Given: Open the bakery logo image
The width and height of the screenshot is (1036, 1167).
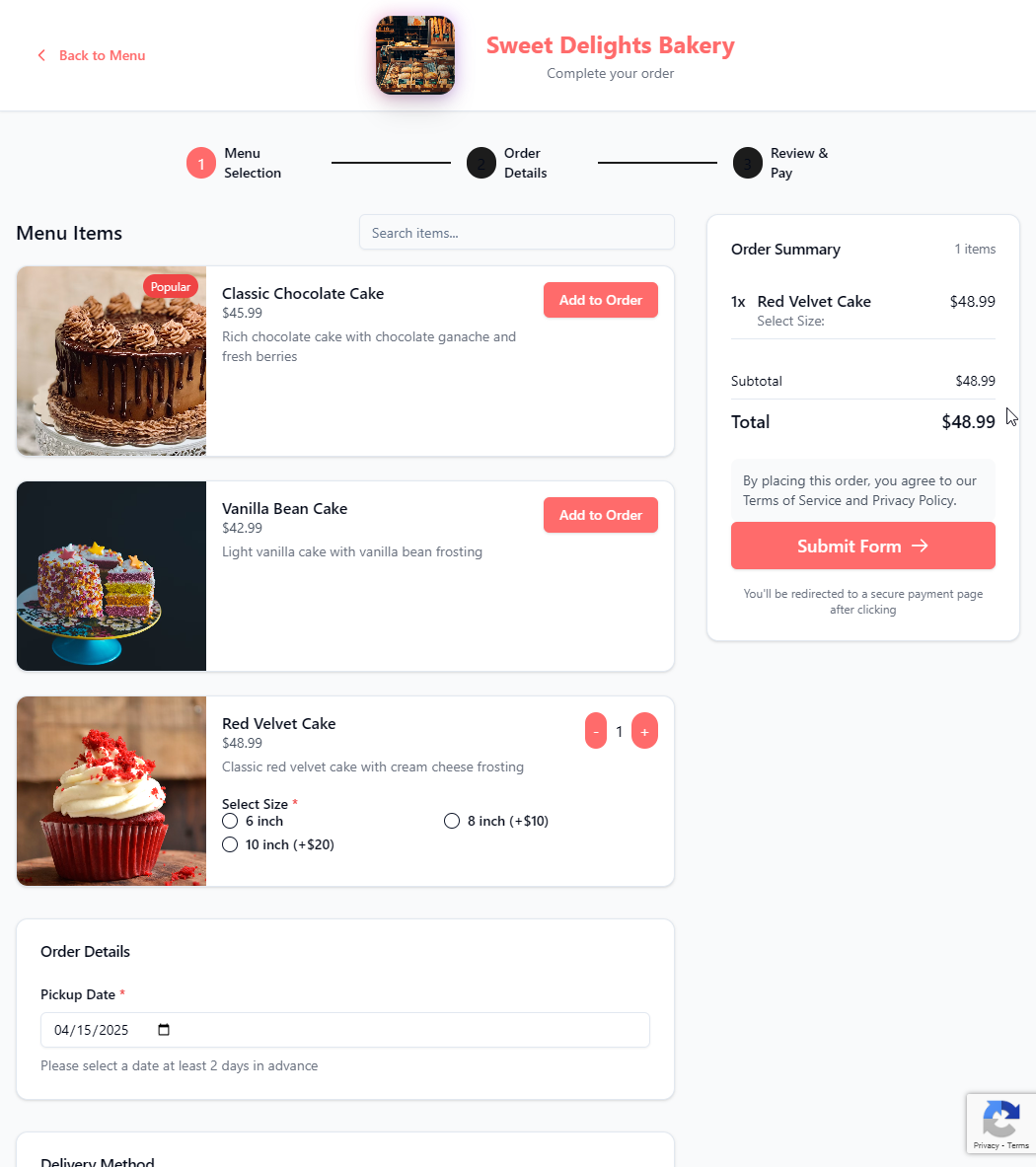Looking at the screenshot, I should (415, 55).
